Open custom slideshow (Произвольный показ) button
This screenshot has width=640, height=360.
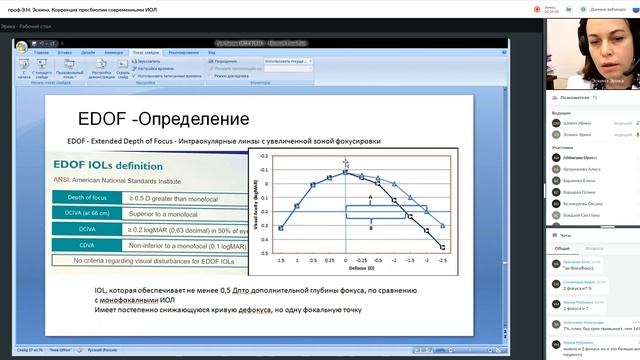(x=70, y=68)
